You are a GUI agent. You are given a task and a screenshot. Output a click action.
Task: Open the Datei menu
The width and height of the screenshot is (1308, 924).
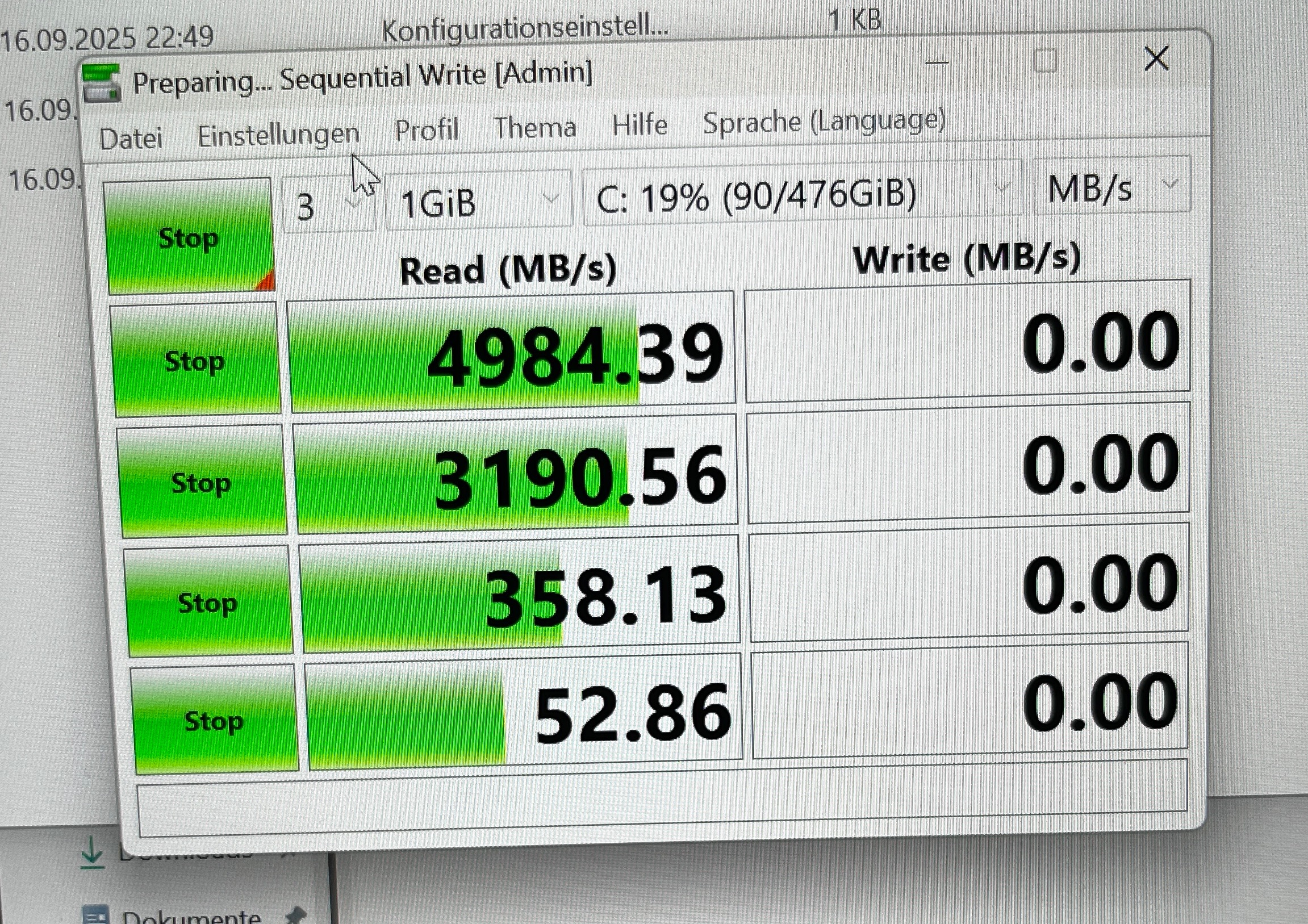click(x=131, y=139)
